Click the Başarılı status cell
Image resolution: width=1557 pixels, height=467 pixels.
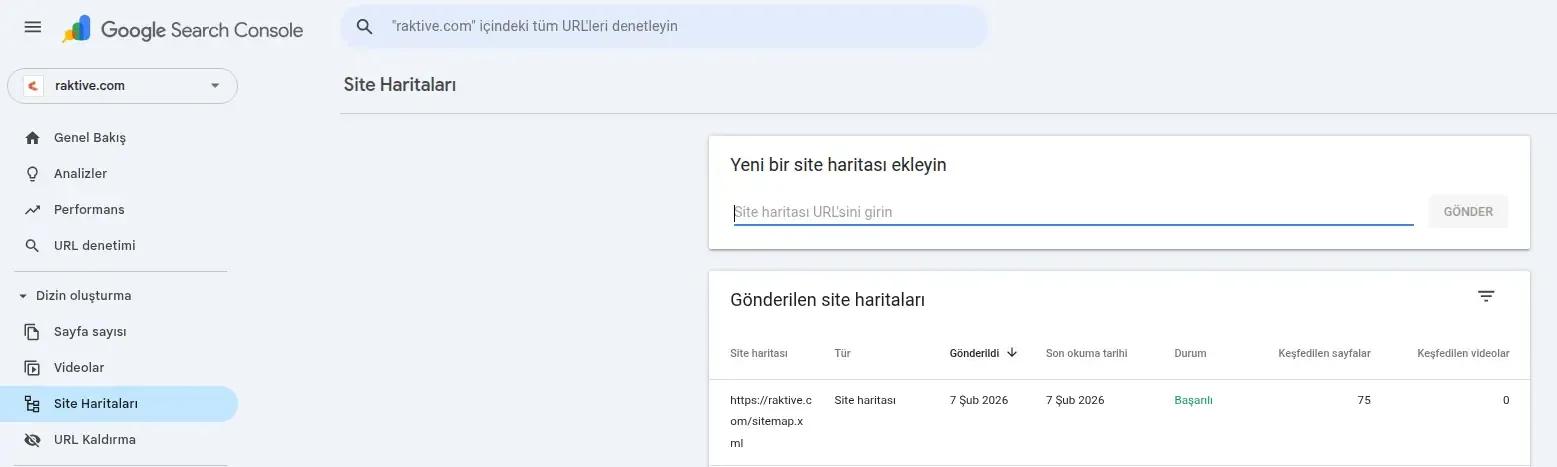pyautogui.click(x=1193, y=400)
